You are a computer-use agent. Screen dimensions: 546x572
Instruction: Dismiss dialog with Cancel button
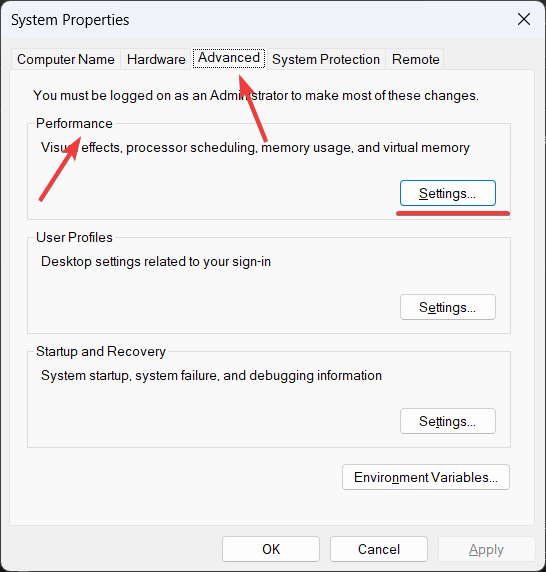[x=379, y=549]
